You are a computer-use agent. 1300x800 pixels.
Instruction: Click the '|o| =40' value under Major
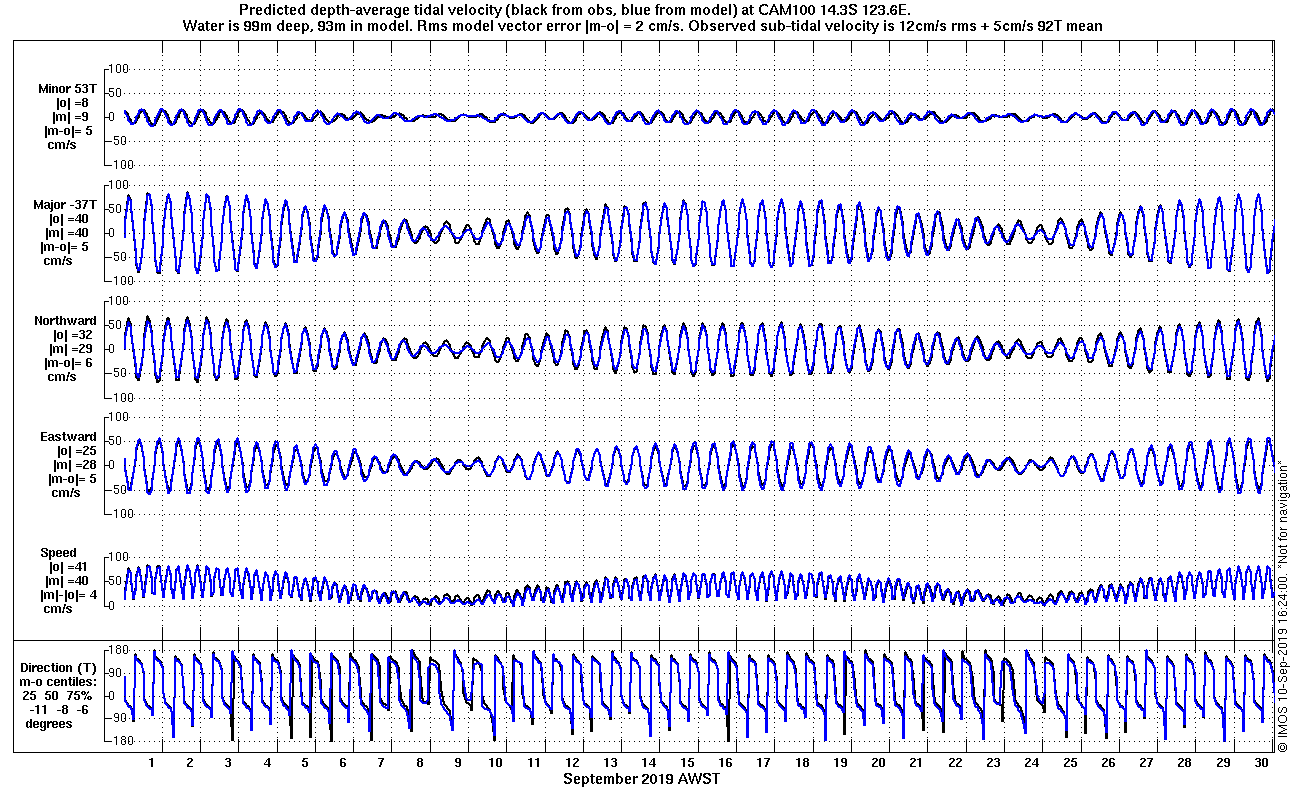69,219
